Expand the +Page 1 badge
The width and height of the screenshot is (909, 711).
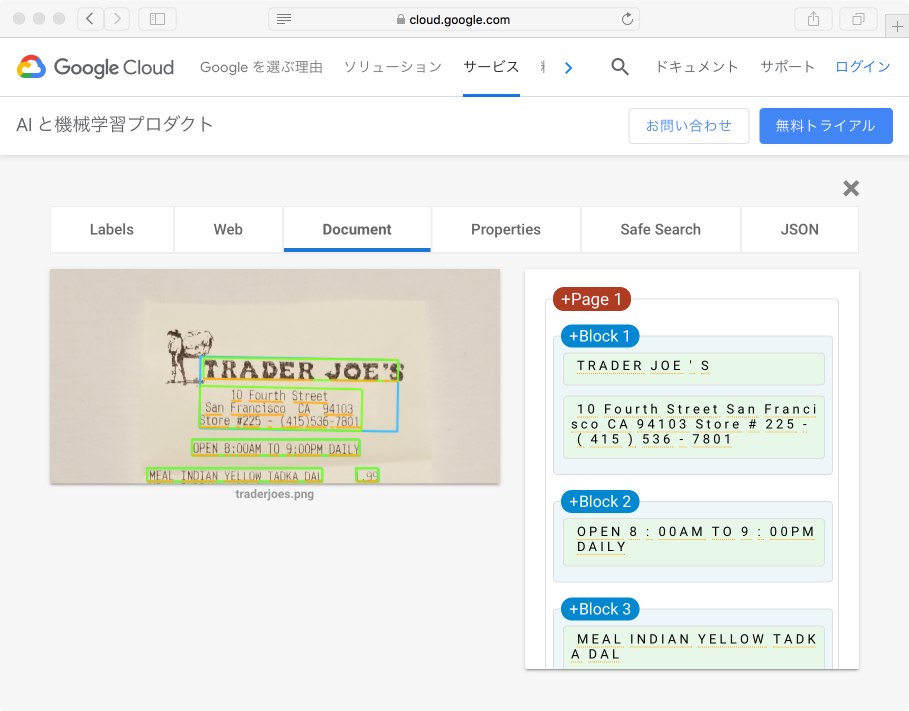[x=591, y=299]
